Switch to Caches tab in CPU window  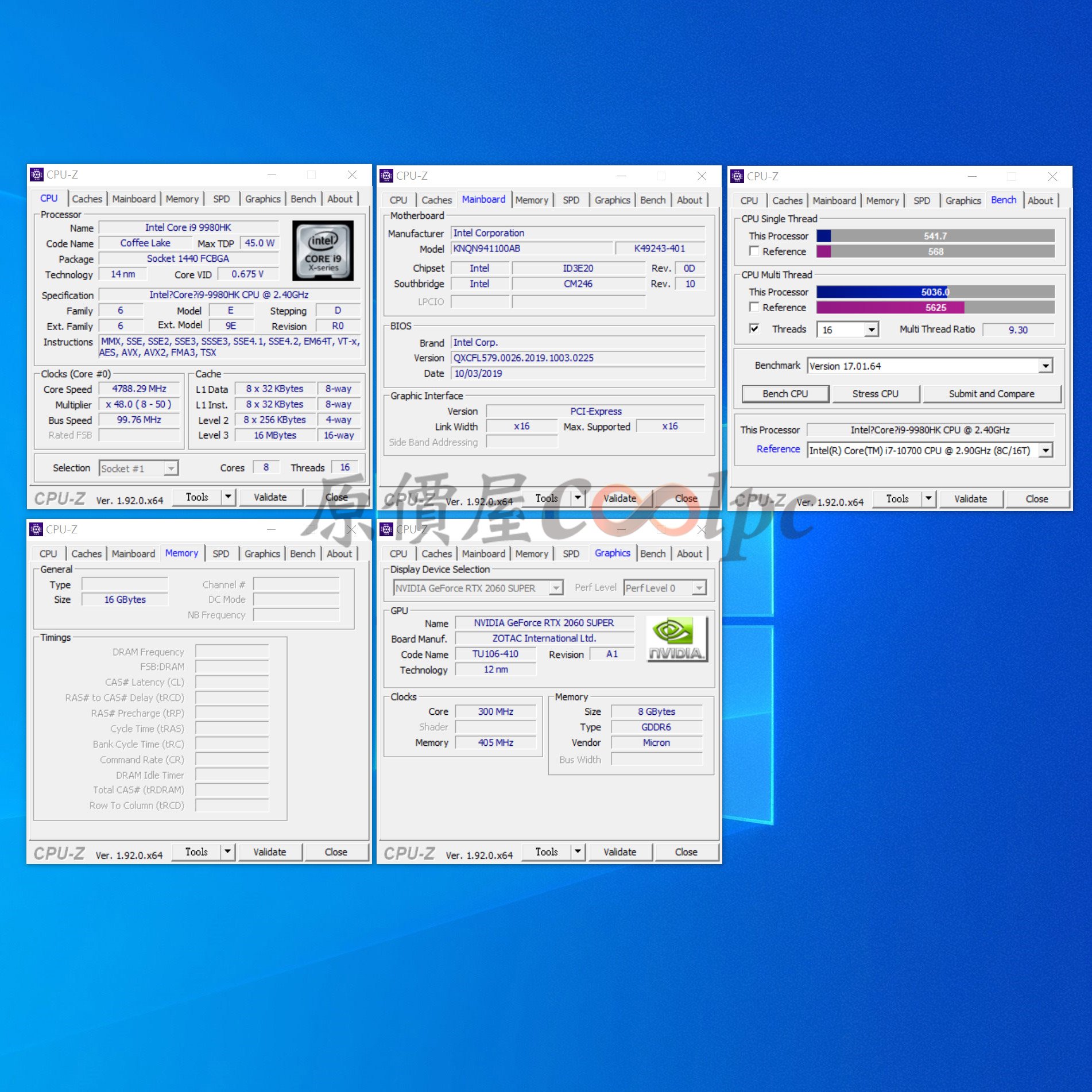click(x=87, y=199)
